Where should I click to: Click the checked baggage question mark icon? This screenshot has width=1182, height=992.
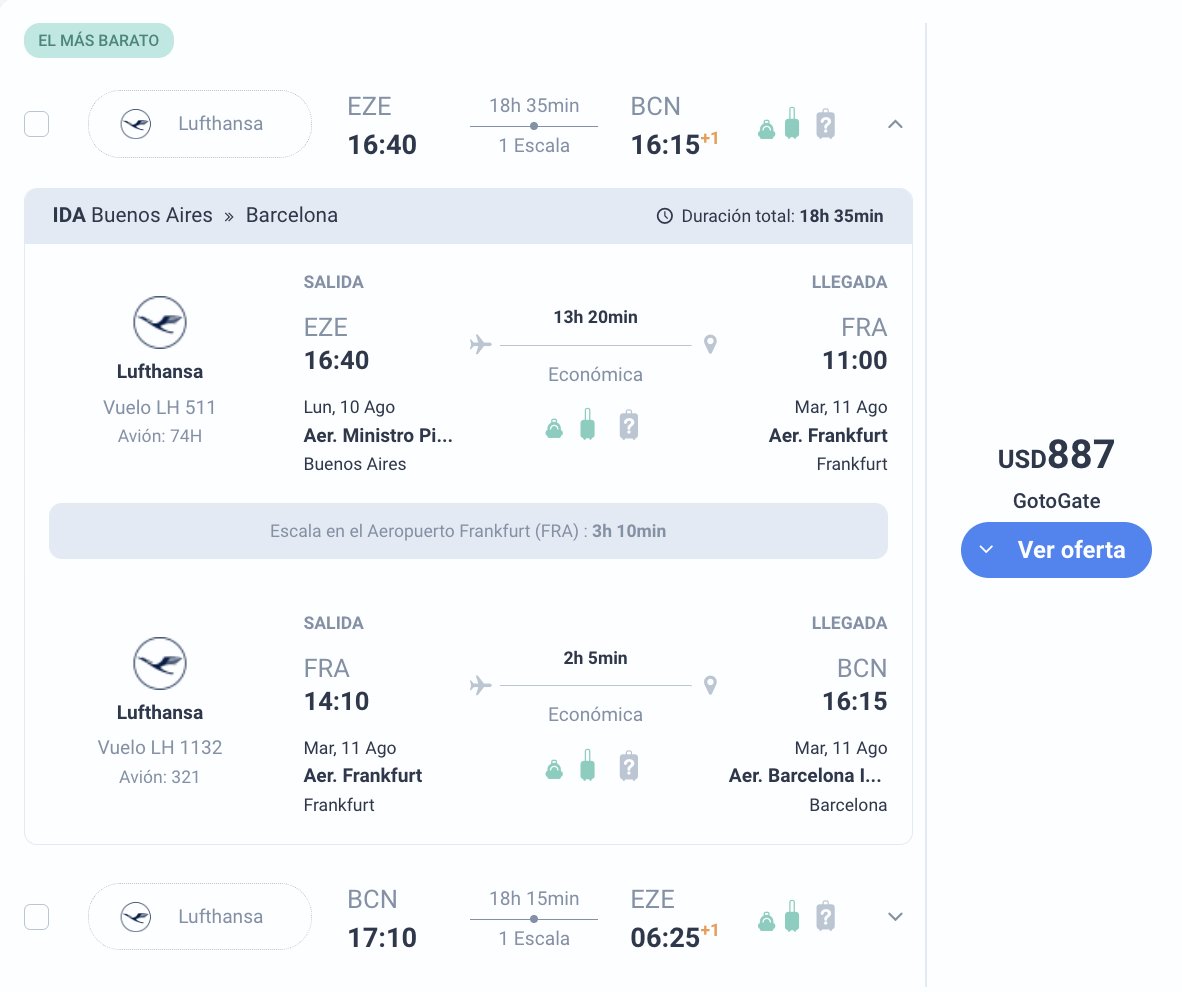click(825, 126)
